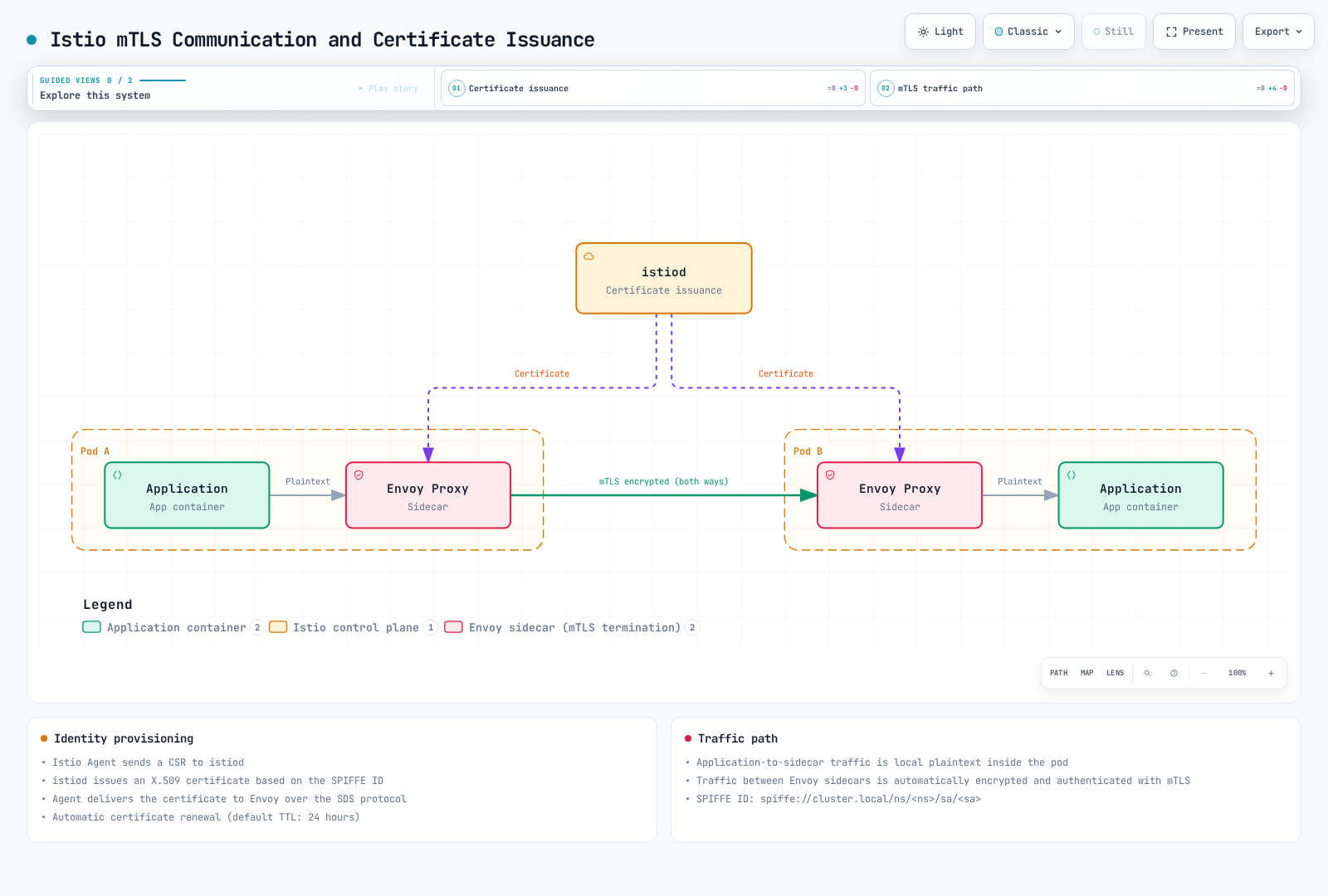Click 'Traffic path' panel heading
The image size is (1328, 896).
[x=738, y=738]
